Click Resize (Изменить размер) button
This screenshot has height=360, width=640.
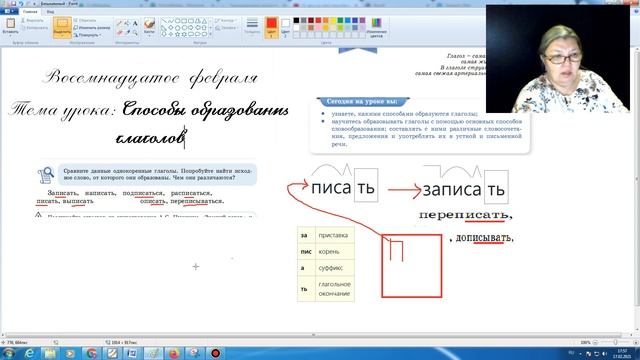pyautogui.click(x=92, y=27)
